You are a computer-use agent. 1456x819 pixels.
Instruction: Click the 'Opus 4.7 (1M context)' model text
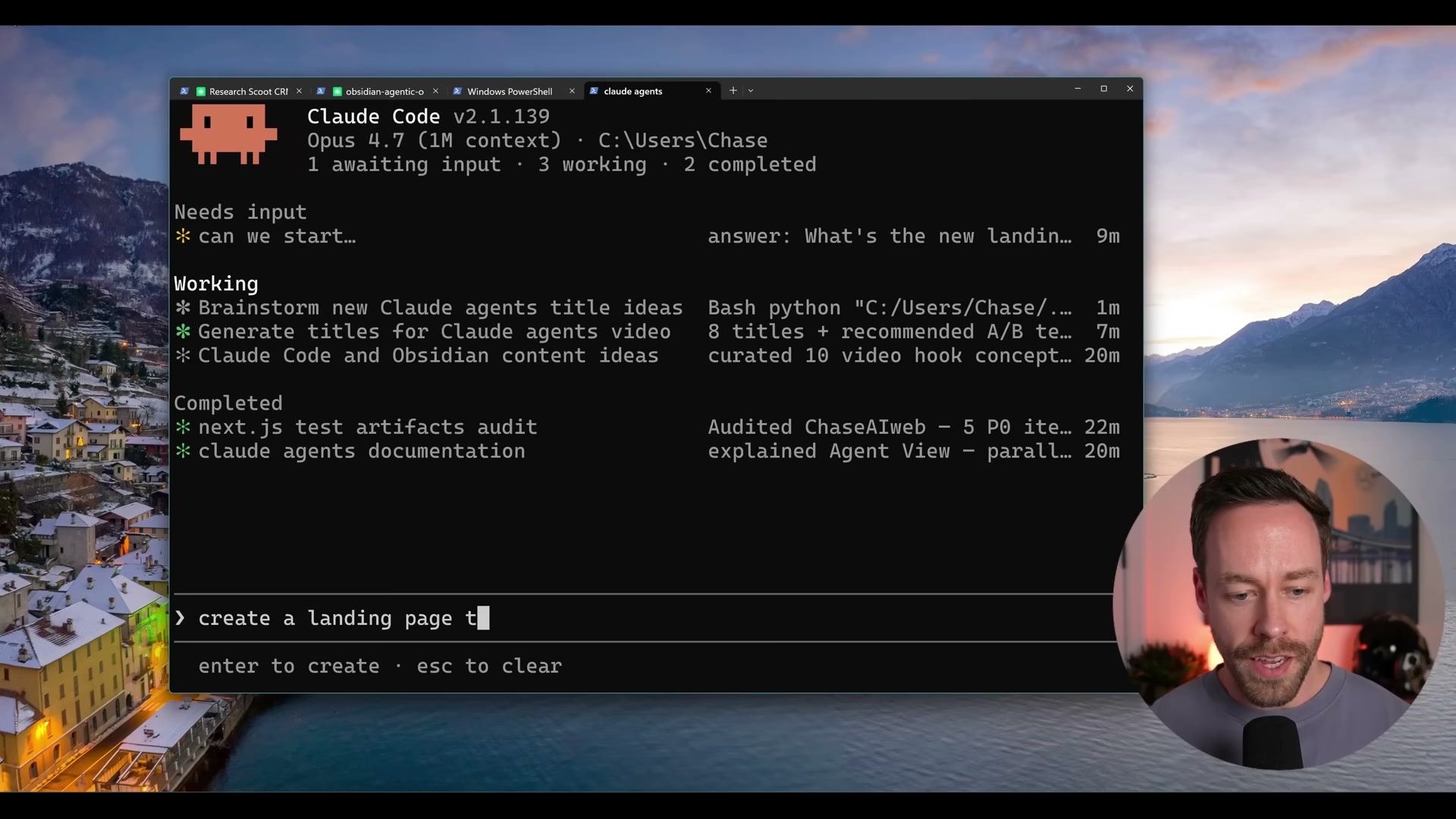pyautogui.click(x=435, y=141)
